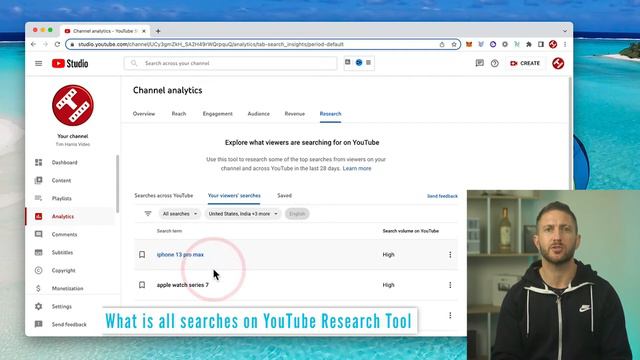This screenshot has width=640, height=360.
Task: Open the iphone 13 pro max link
Action: point(180,255)
